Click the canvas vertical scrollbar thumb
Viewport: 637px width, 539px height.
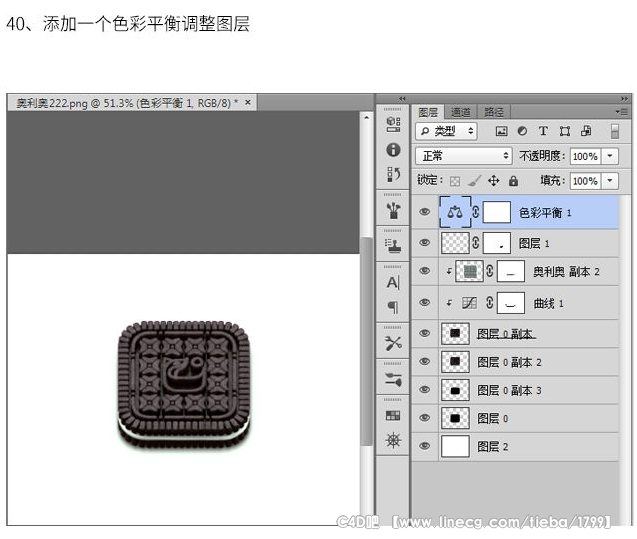click(x=366, y=341)
